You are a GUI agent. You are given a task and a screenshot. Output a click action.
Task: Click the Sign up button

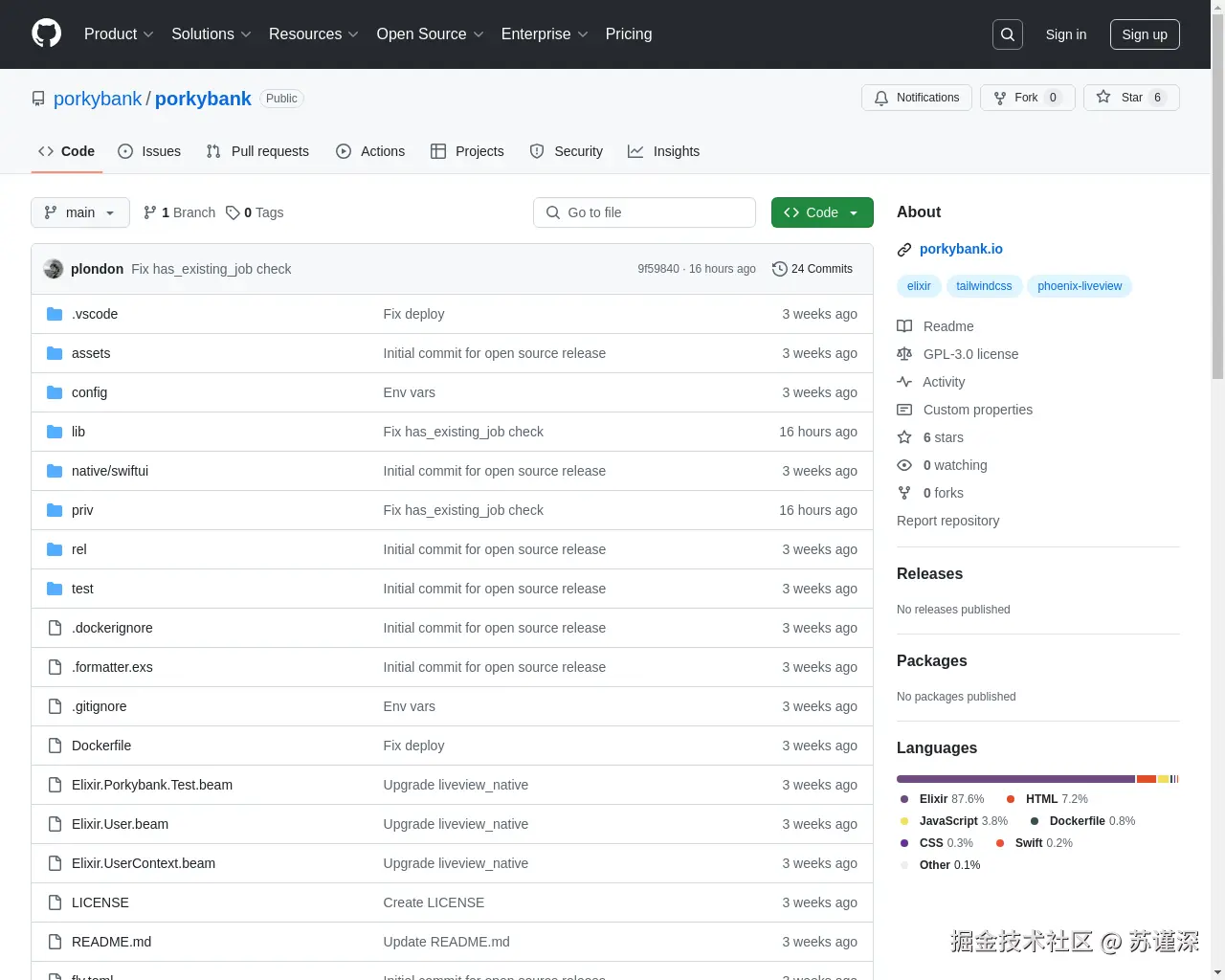1145,34
